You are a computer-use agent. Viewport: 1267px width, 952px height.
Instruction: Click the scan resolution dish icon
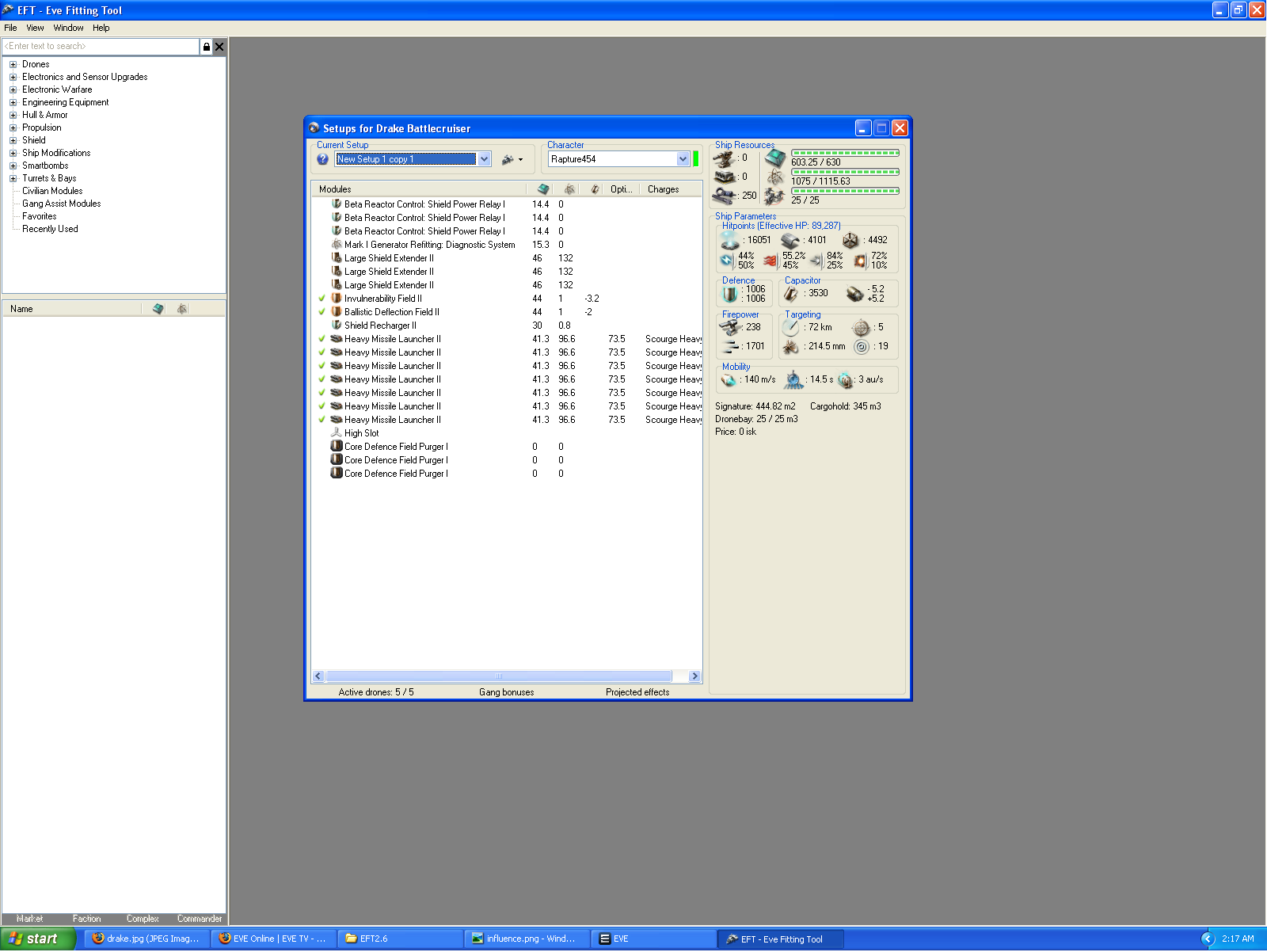click(x=791, y=346)
